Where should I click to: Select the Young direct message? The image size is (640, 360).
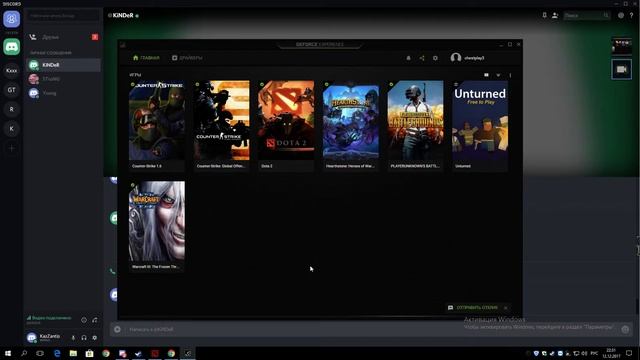63,93
